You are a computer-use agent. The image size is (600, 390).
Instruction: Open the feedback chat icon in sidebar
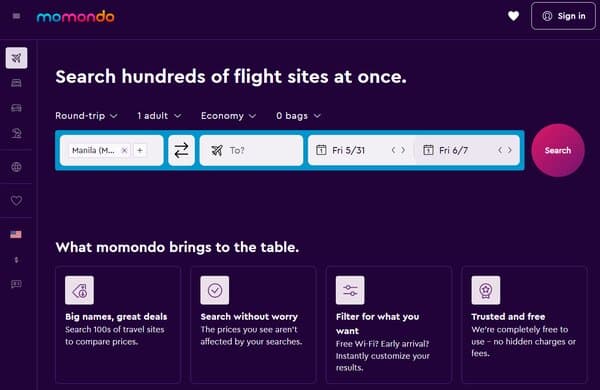16,284
